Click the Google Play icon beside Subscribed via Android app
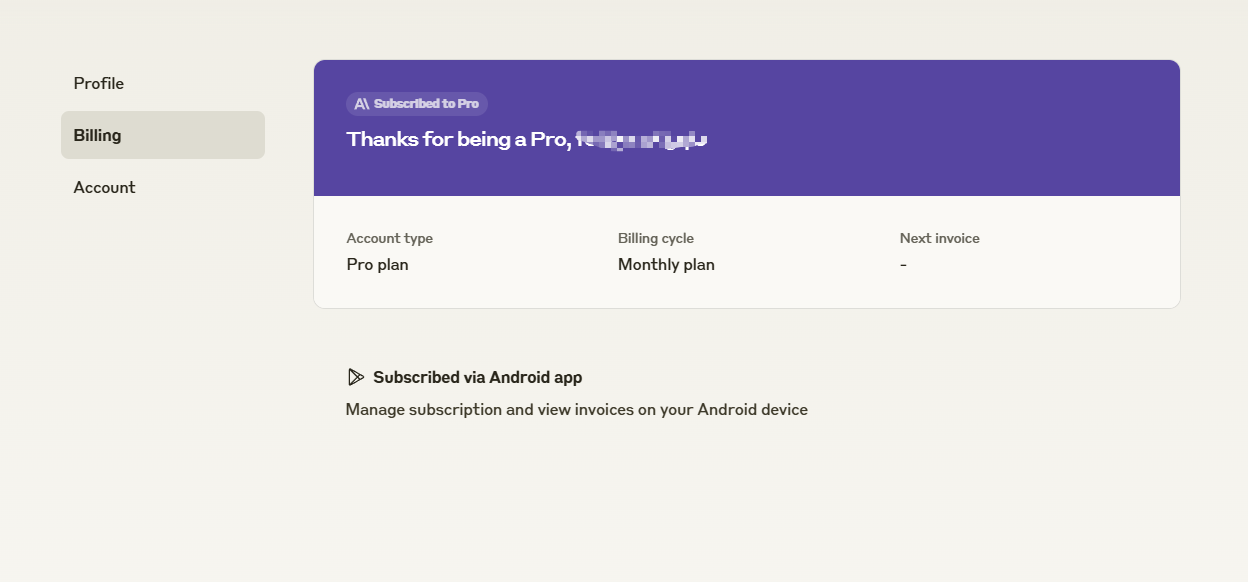Screen dimensions: 1248x582 [x=355, y=377]
